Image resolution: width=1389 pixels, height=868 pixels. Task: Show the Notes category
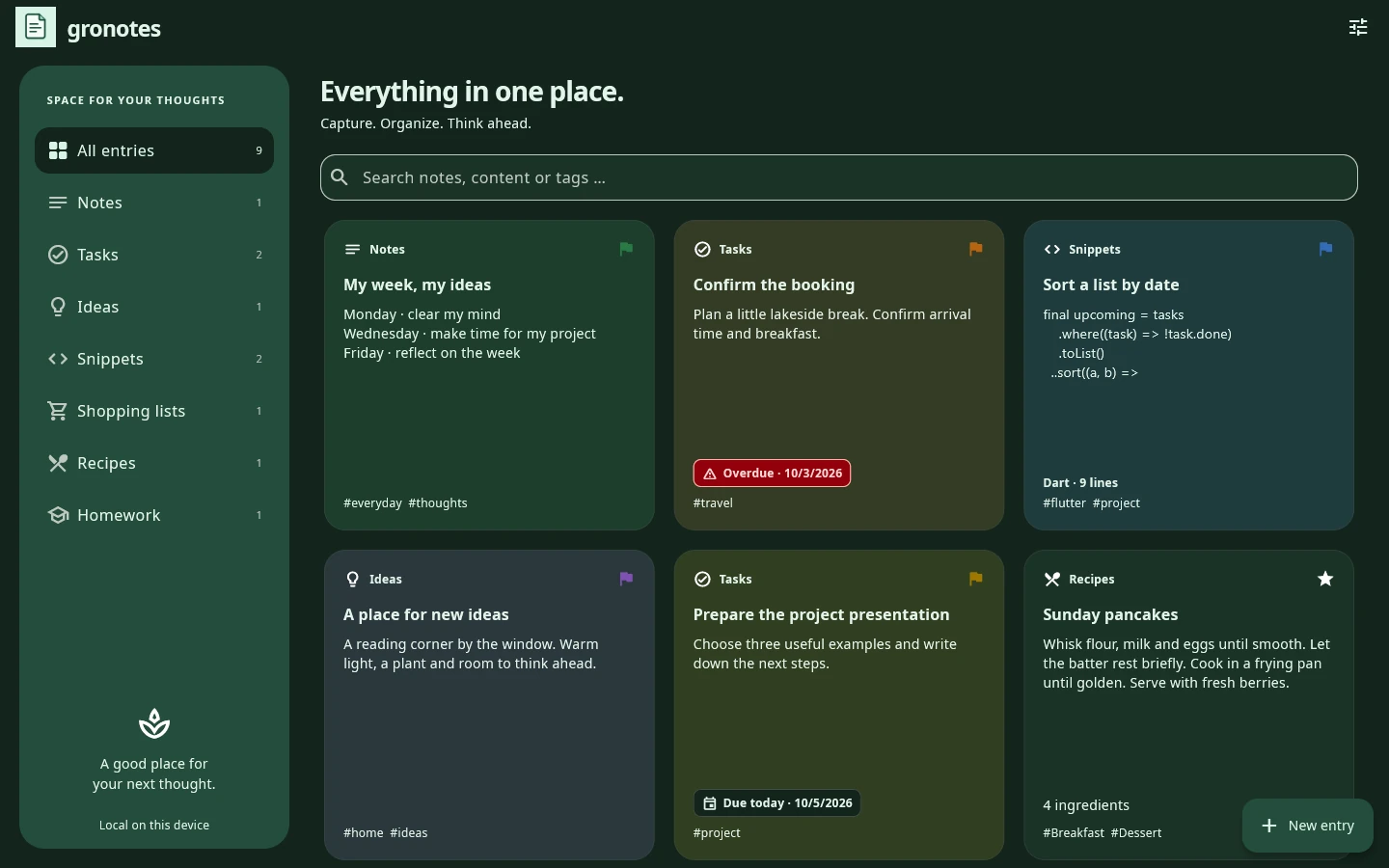pos(154,203)
